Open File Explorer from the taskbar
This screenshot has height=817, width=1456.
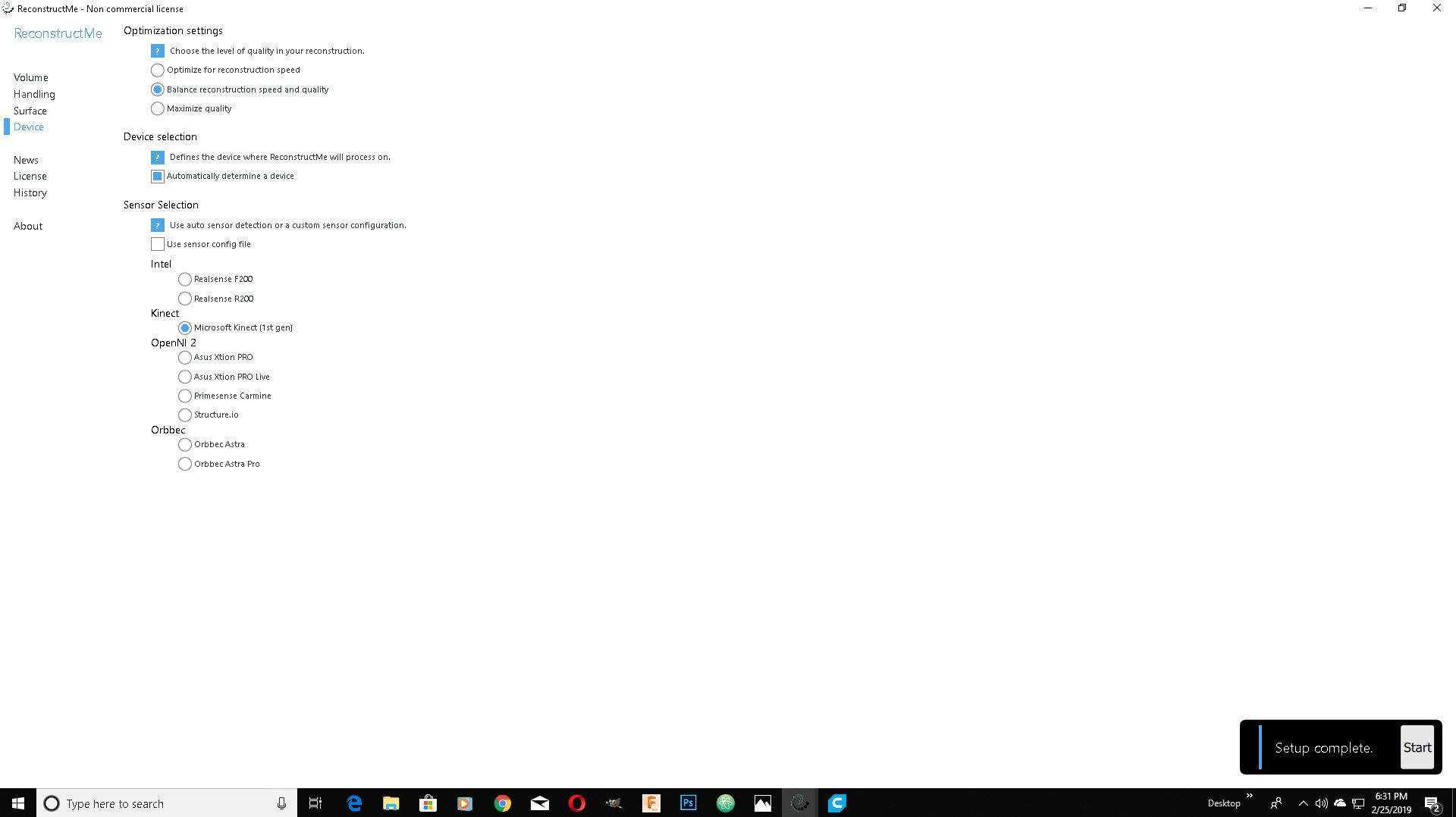(391, 803)
